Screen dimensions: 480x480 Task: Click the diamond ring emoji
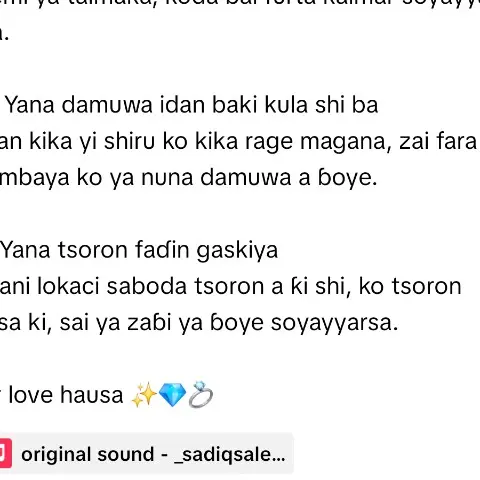(x=201, y=395)
